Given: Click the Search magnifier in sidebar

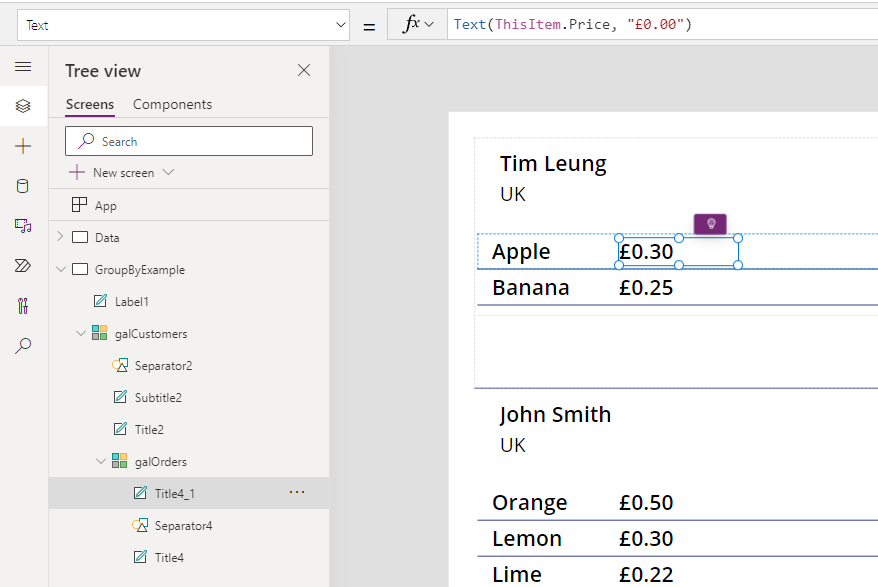Looking at the screenshot, I should pos(23,346).
